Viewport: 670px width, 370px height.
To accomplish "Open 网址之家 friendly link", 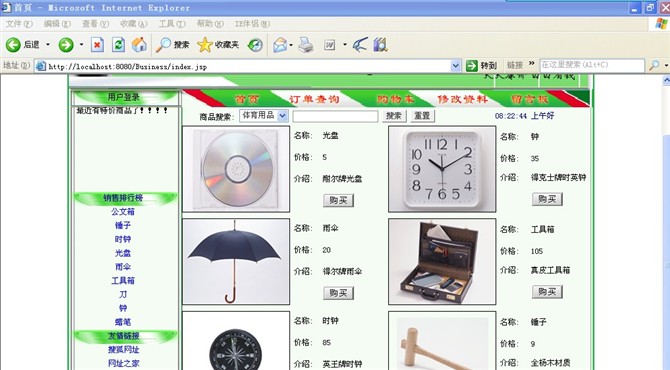I will 123,363.
